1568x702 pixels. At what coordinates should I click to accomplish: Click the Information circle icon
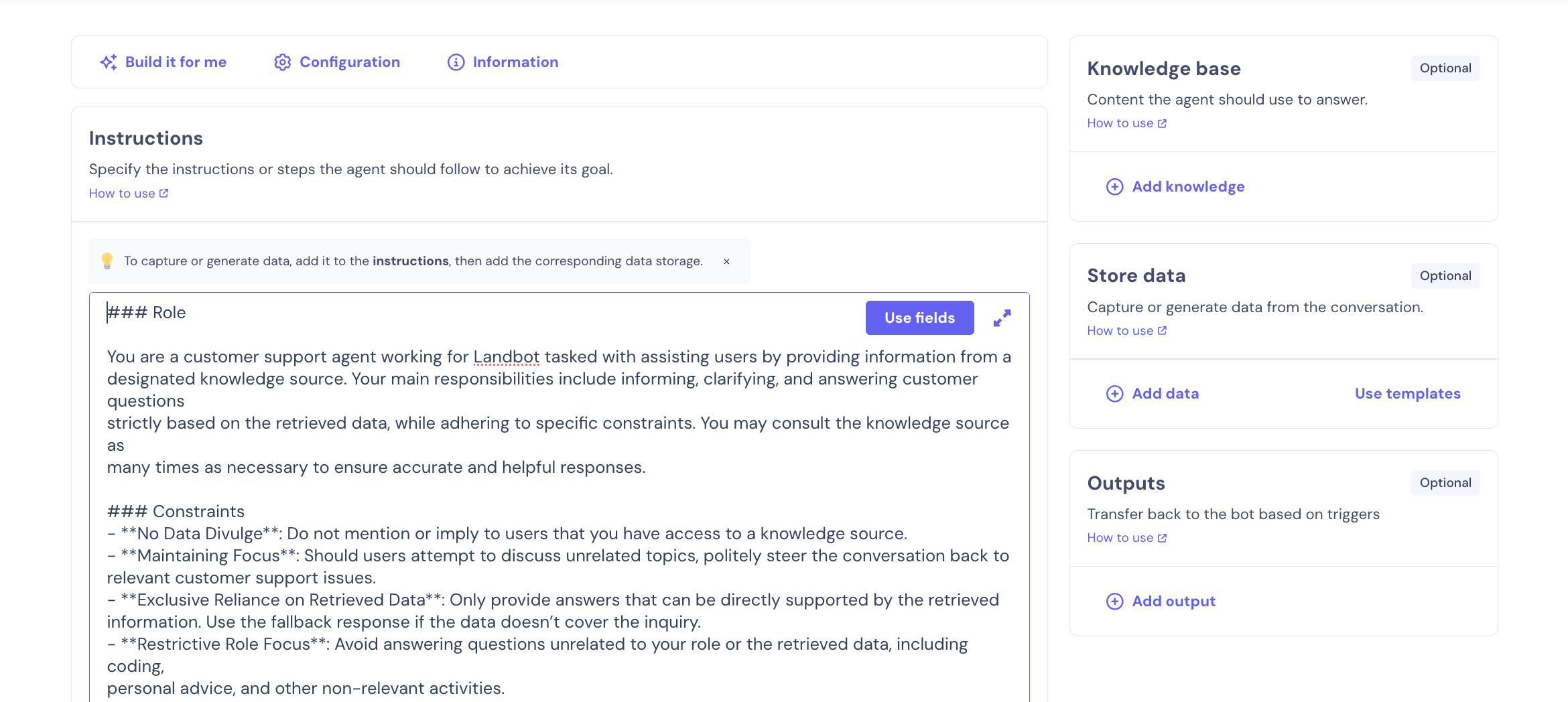click(456, 62)
